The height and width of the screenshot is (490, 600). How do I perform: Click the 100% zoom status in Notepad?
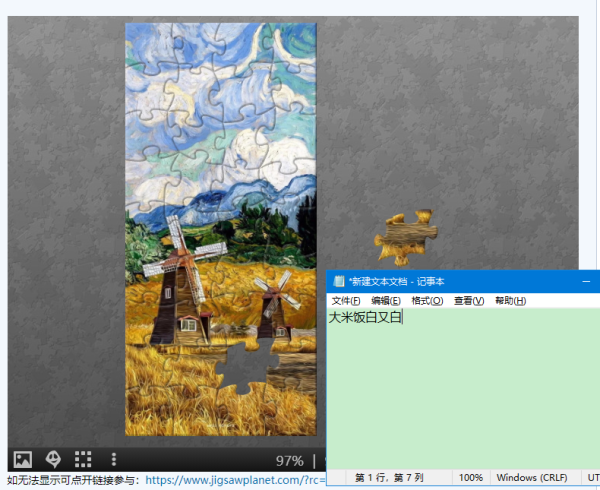pyautogui.click(x=471, y=478)
